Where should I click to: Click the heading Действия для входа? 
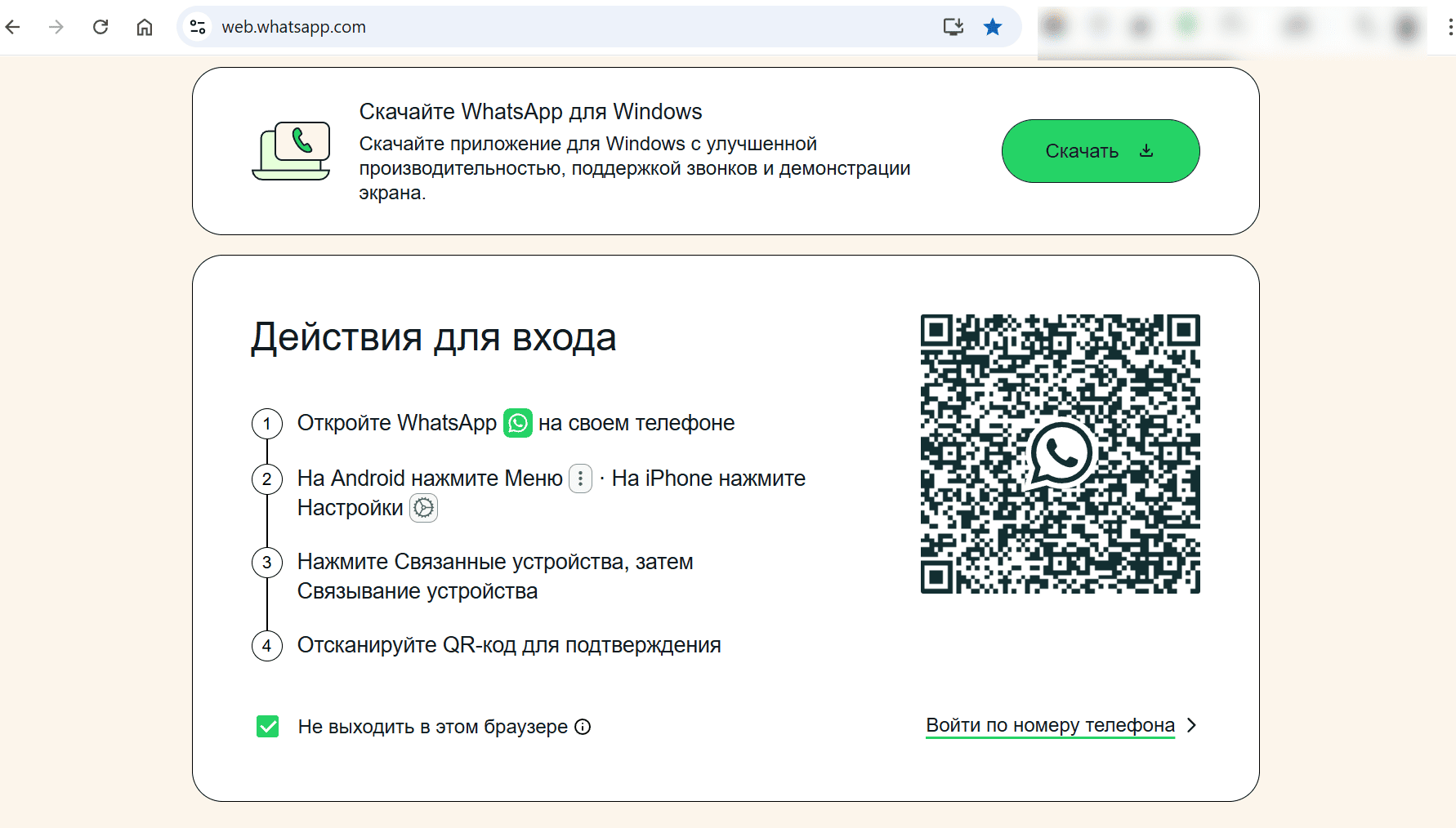pos(434,337)
